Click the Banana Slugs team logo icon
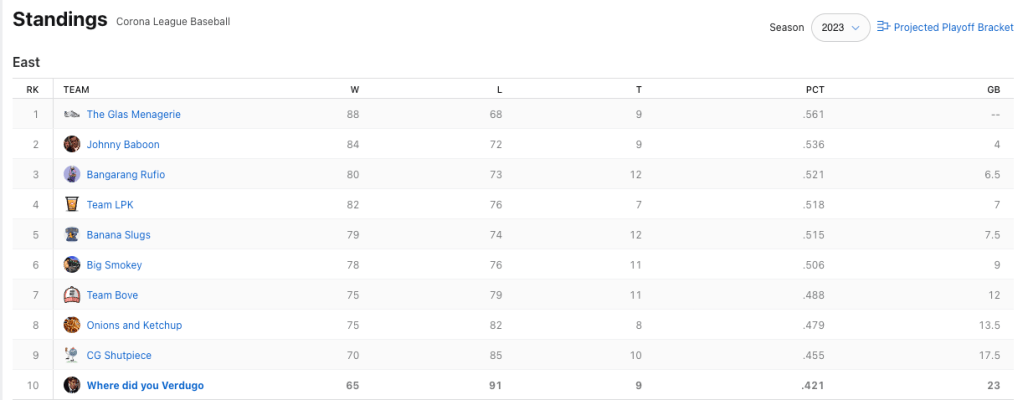The width and height of the screenshot is (1023, 400). coord(71,235)
